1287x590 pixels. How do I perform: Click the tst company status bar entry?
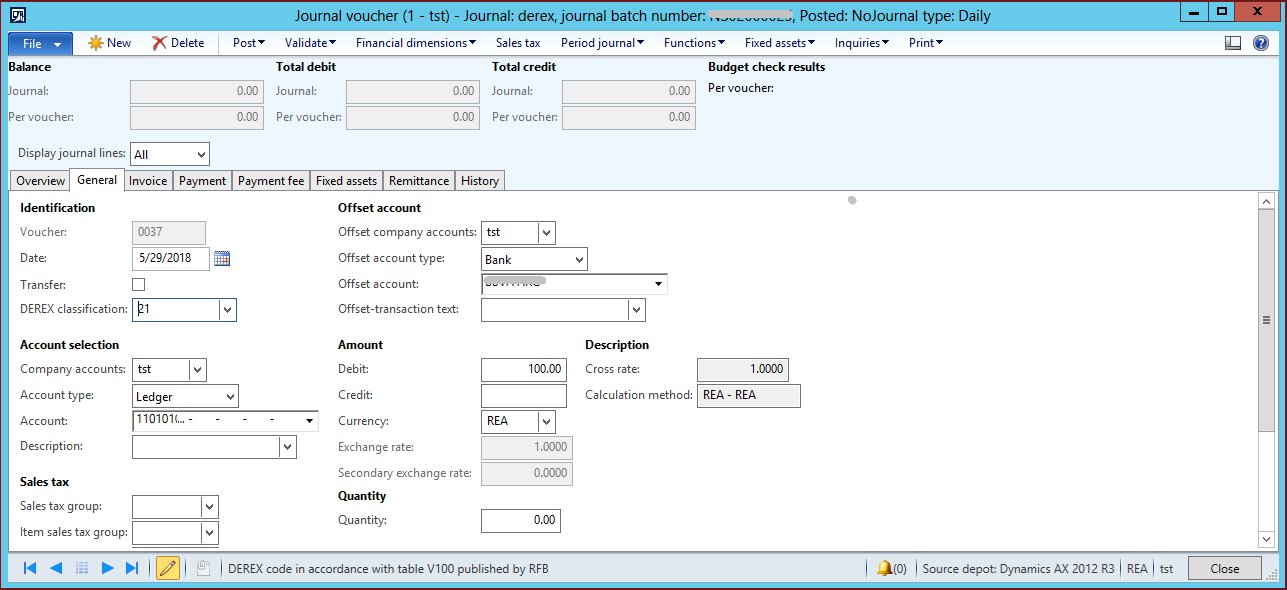tap(1166, 568)
